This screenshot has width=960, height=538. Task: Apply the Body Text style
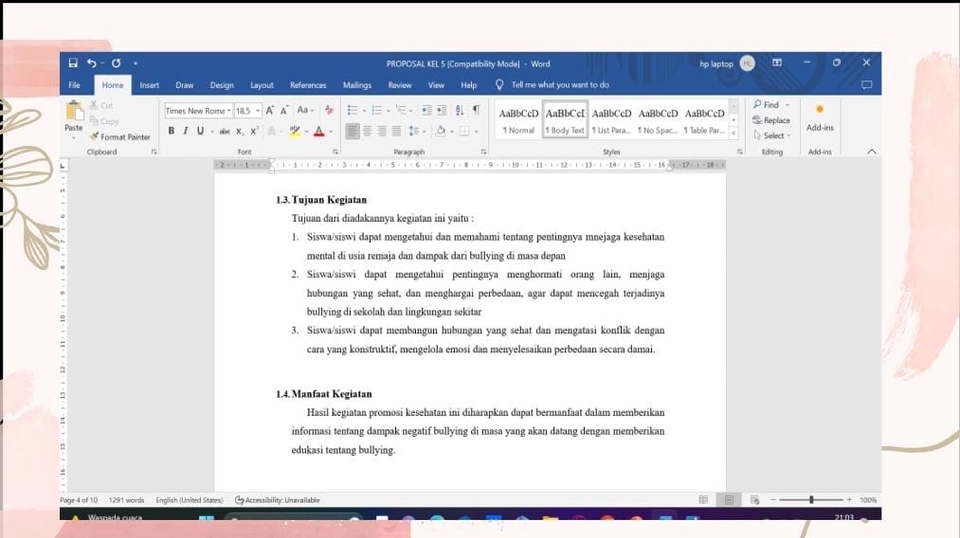tap(565, 120)
